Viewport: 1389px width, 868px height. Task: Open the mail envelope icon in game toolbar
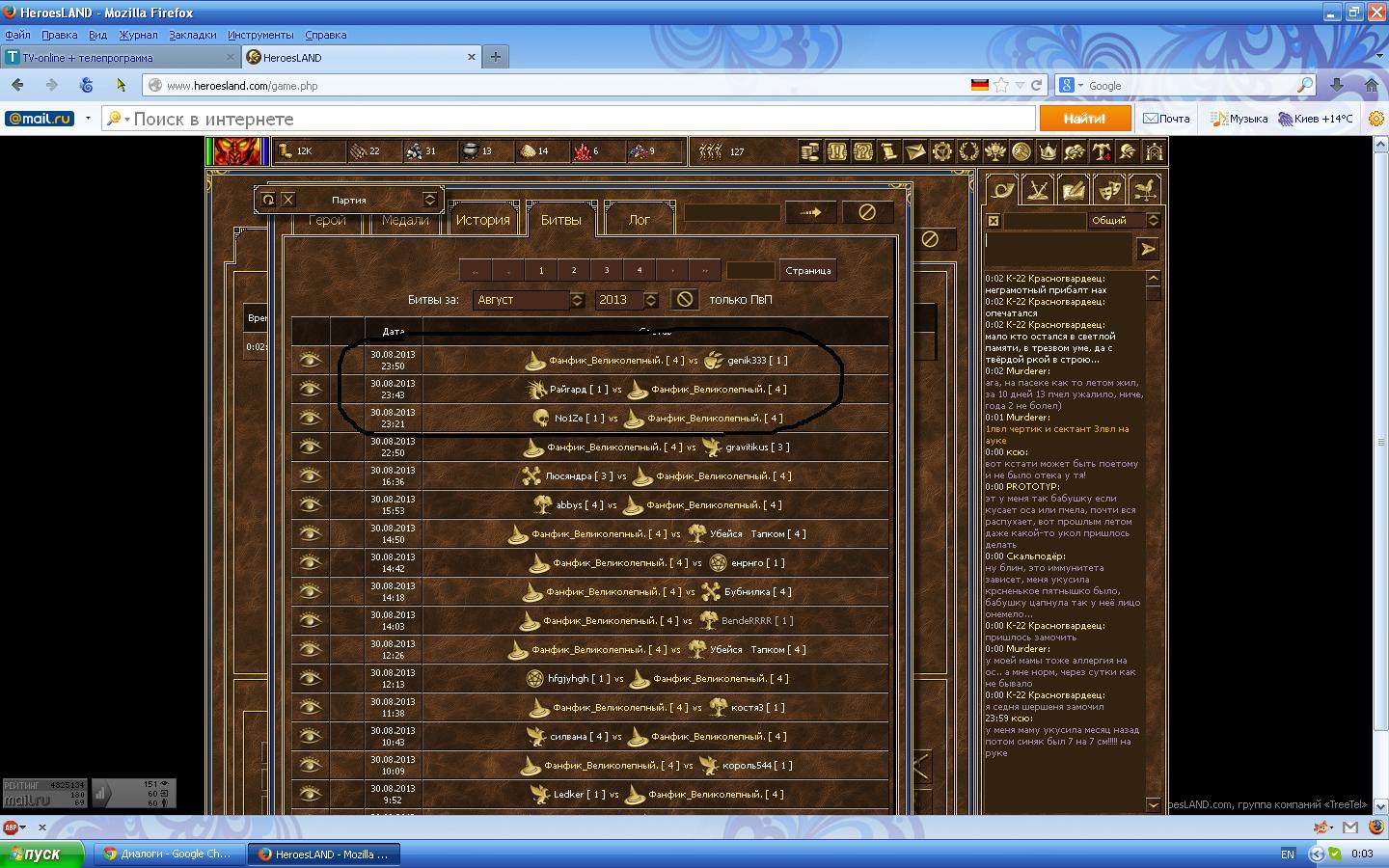click(x=914, y=151)
